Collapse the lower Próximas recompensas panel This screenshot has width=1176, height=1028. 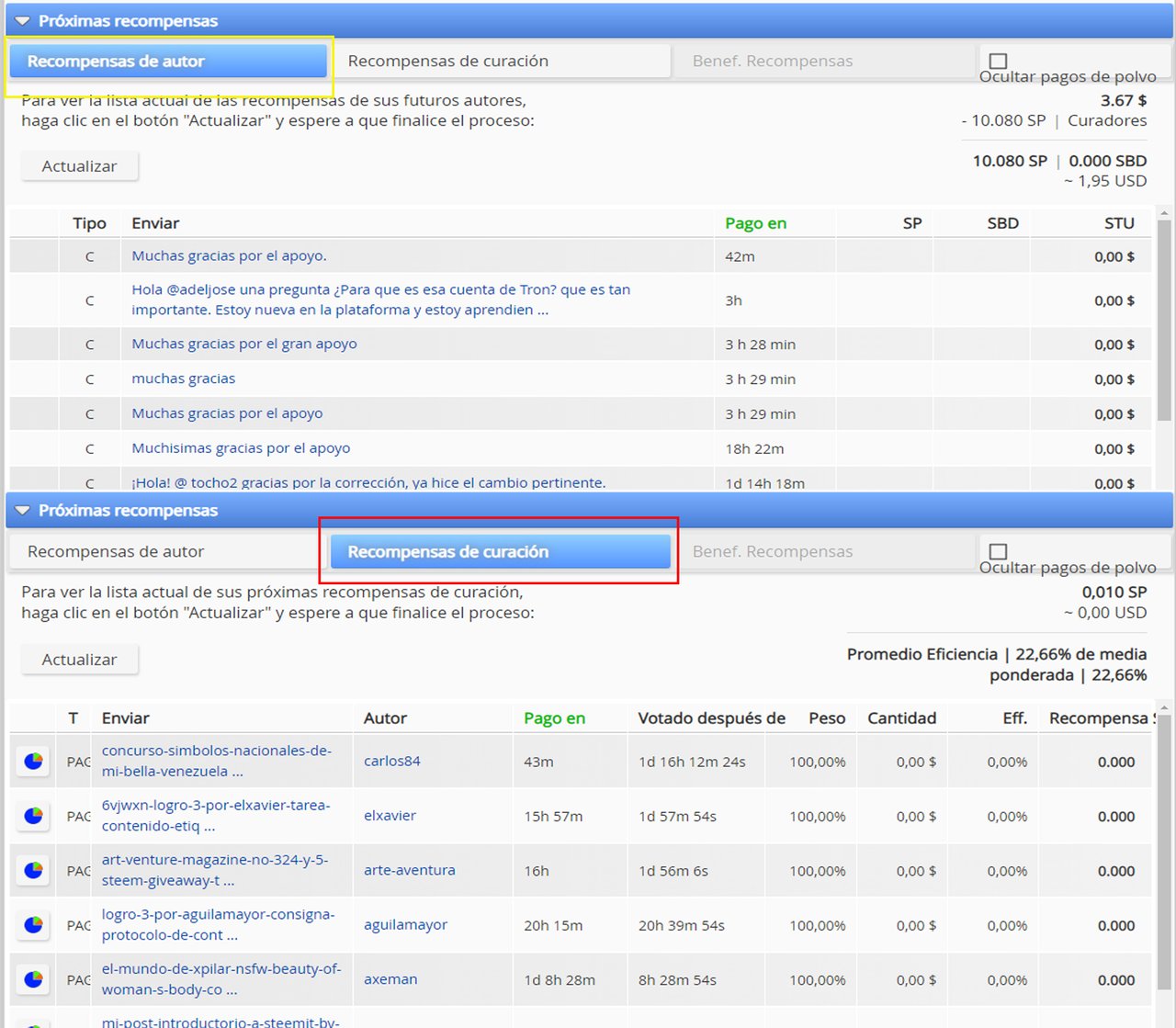pos(23,511)
